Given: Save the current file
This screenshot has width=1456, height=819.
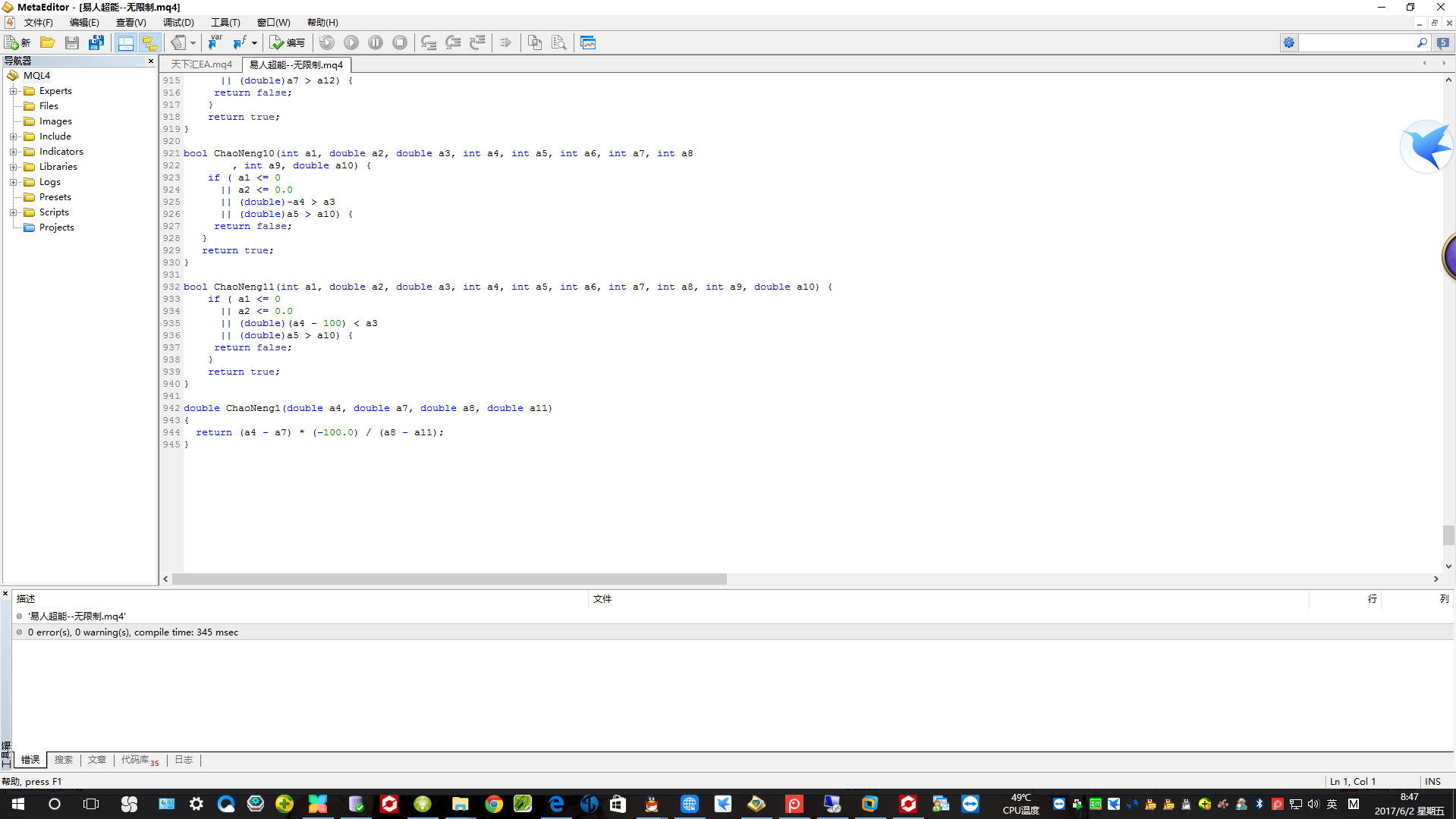Looking at the screenshot, I should pyautogui.click(x=72, y=42).
